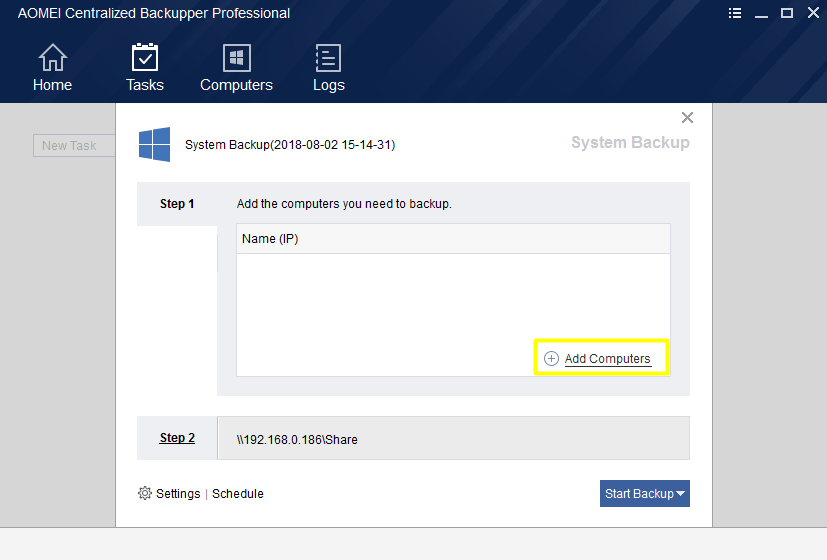This screenshot has width=827, height=560.
Task: Click the Windows logo icon in the dialog
Action: [x=155, y=144]
